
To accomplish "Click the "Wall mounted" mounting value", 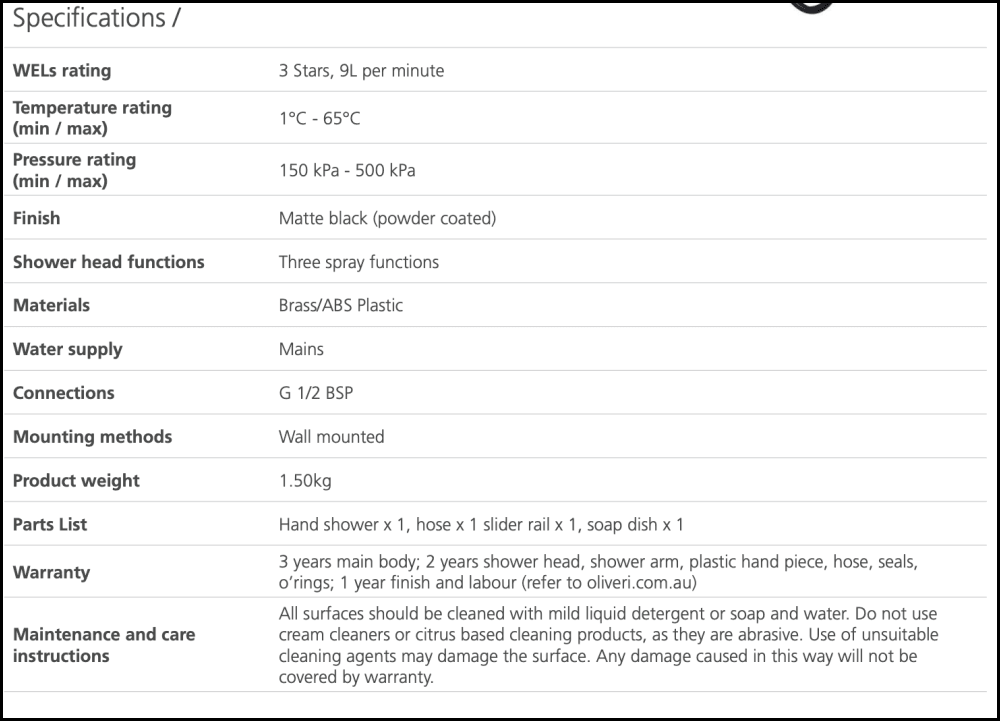I will pyautogui.click(x=331, y=437).
